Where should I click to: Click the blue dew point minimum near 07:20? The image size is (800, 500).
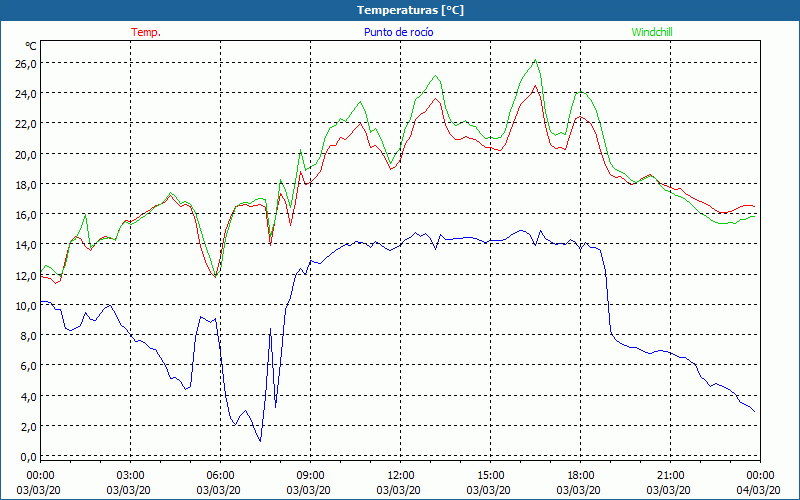260,441
